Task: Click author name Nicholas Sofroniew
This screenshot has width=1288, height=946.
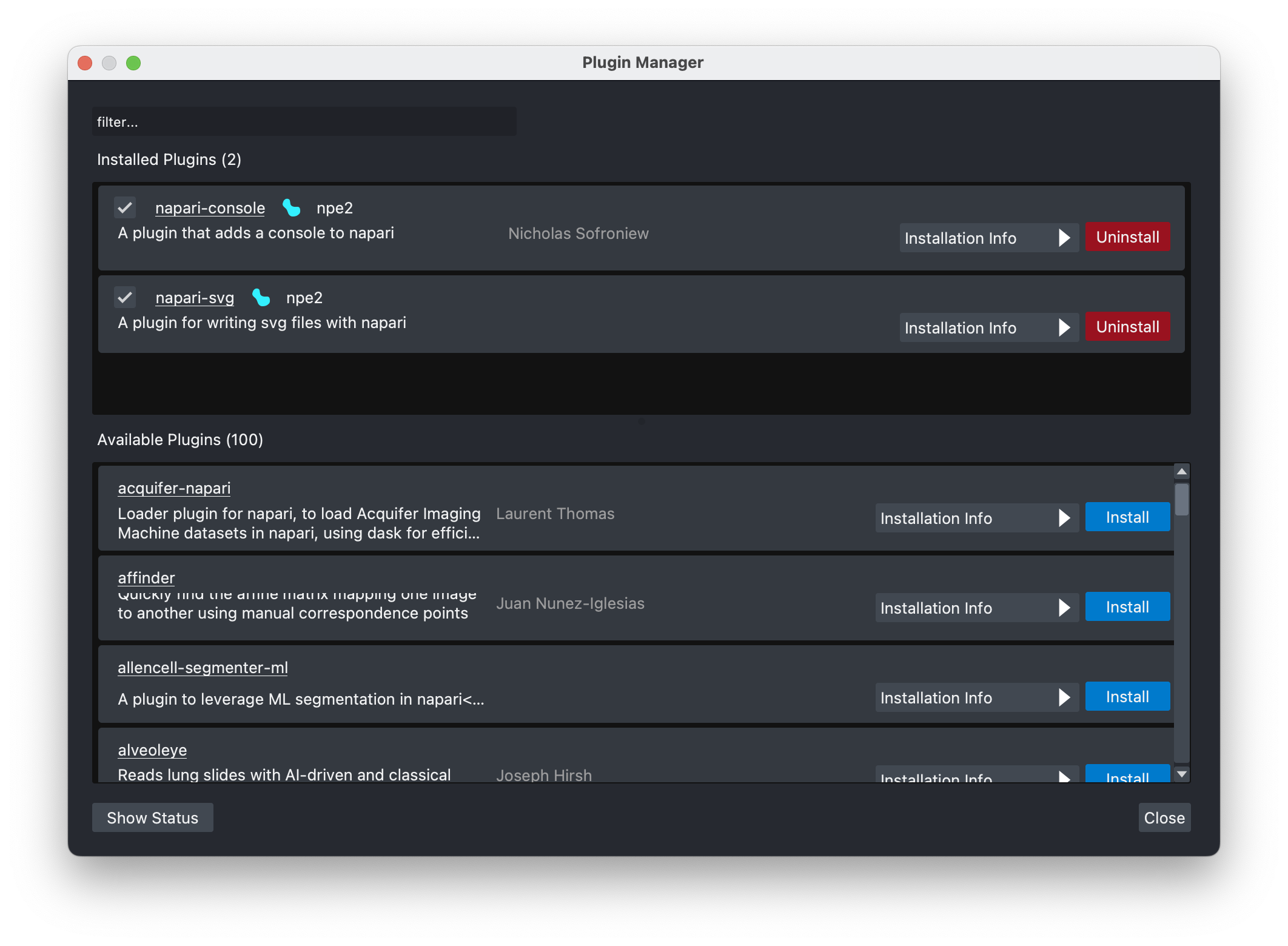Action: tap(579, 233)
